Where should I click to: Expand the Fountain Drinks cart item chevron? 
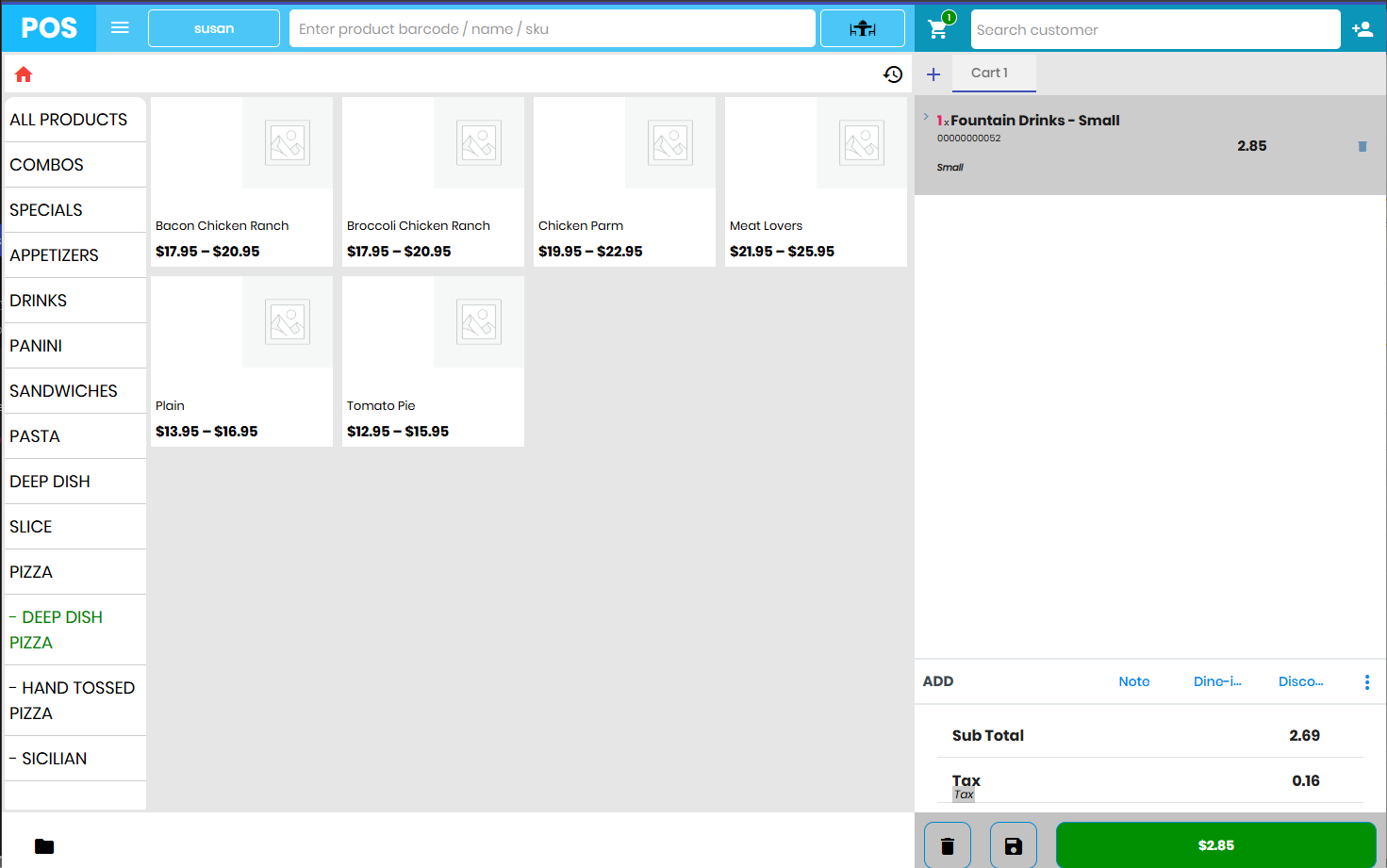[x=926, y=117]
